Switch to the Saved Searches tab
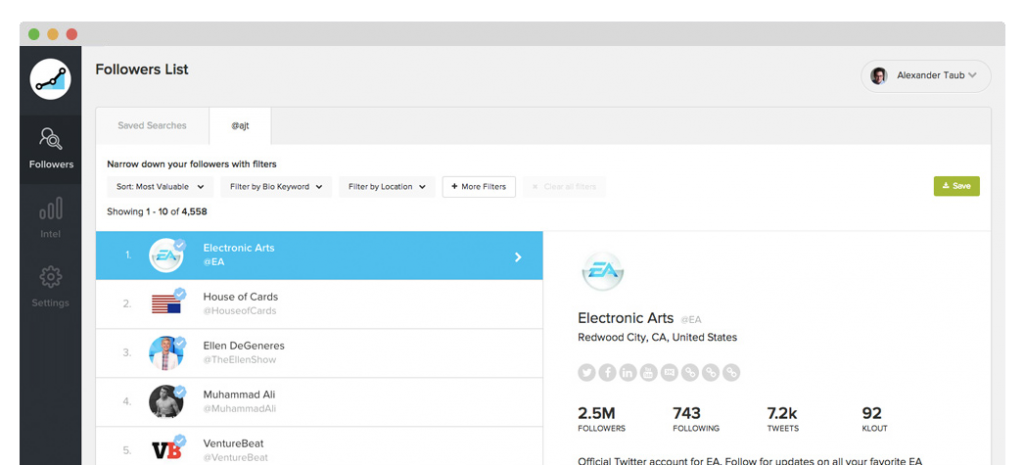The image size is (1024, 465). tap(152, 126)
